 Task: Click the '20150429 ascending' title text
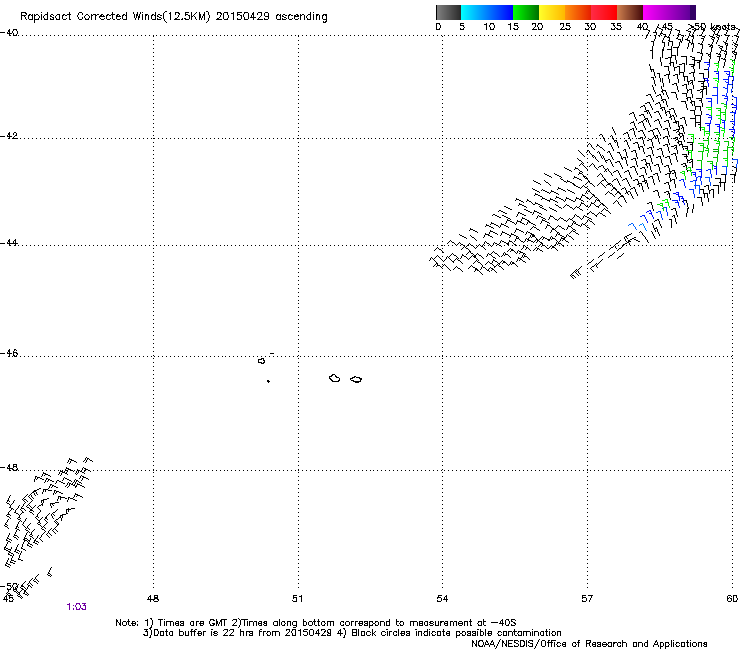point(271,17)
